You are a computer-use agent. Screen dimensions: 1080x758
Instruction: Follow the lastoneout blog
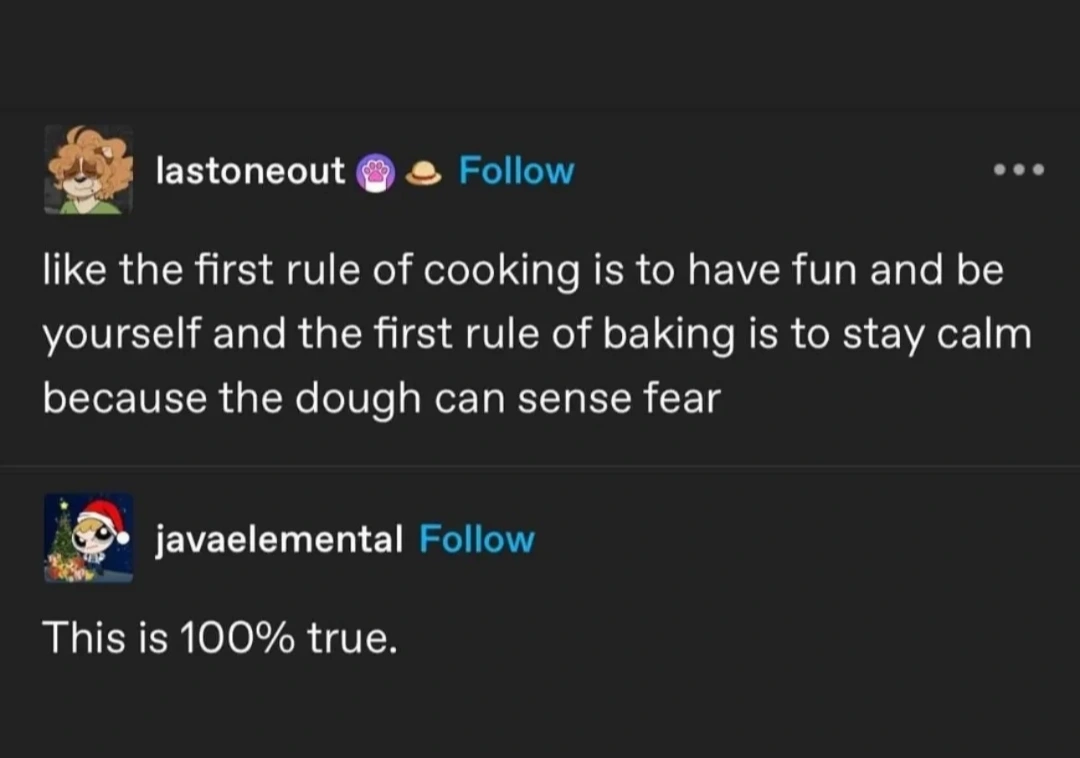tap(516, 171)
